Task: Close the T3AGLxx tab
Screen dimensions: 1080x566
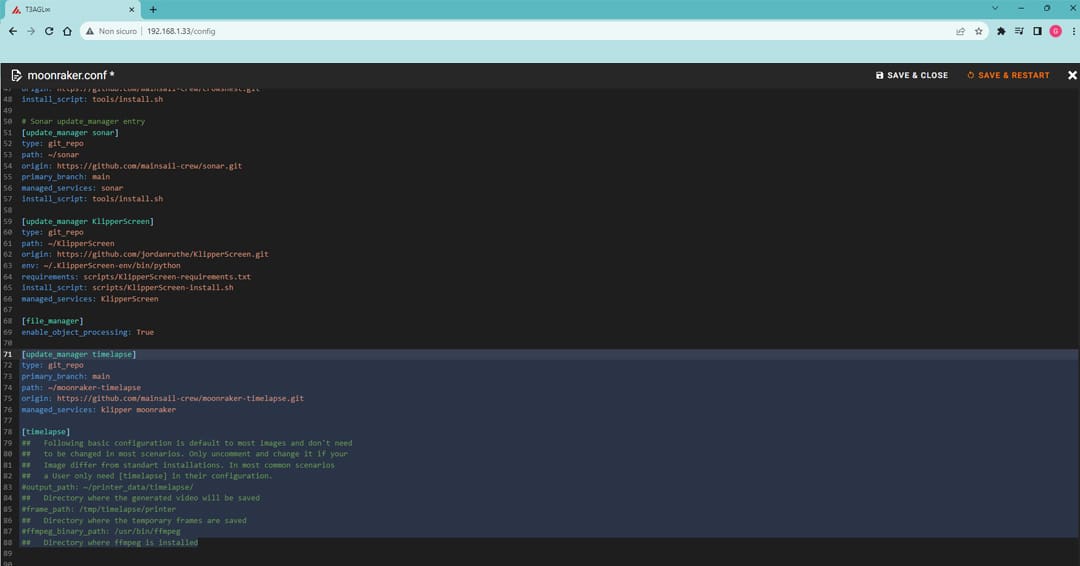Action: coord(132,10)
